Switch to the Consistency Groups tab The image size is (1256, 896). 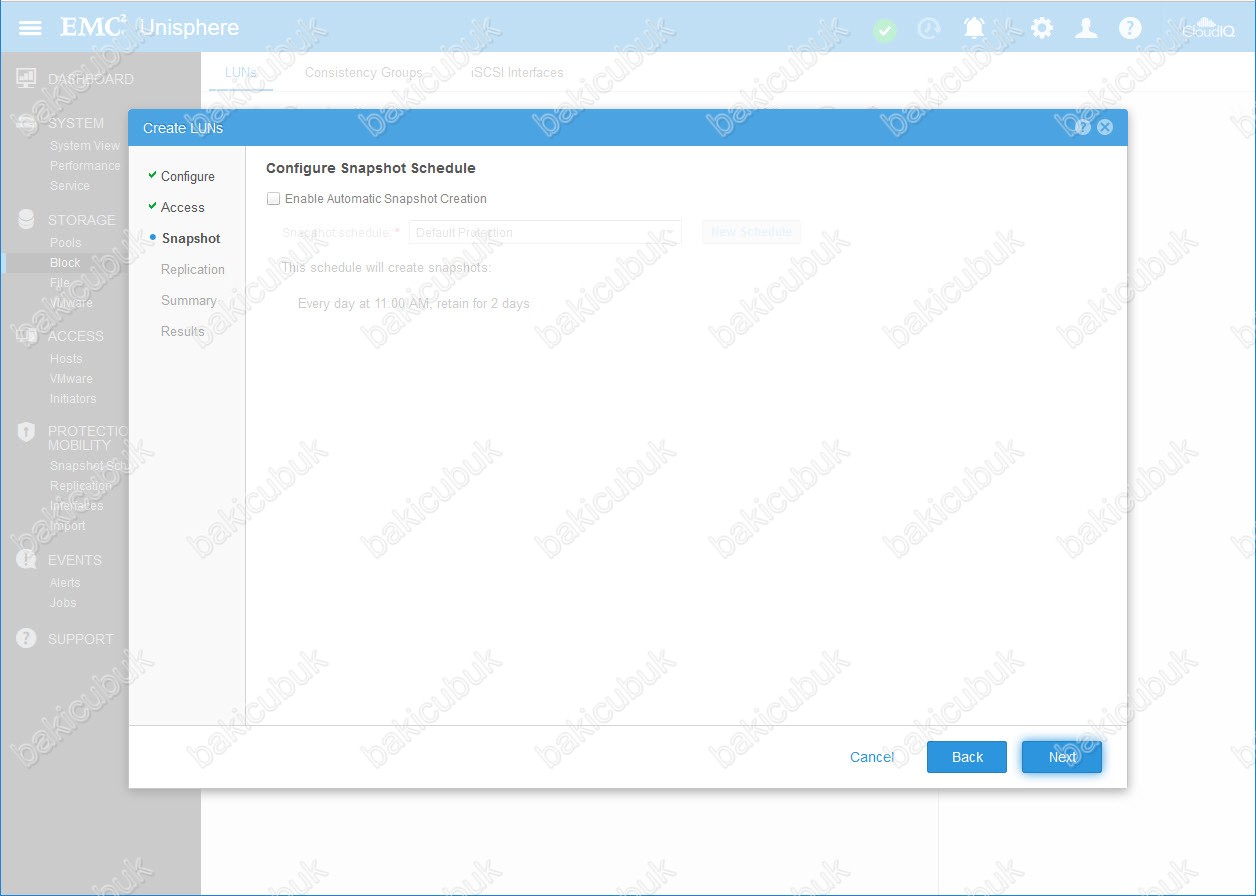click(x=363, y=72)
